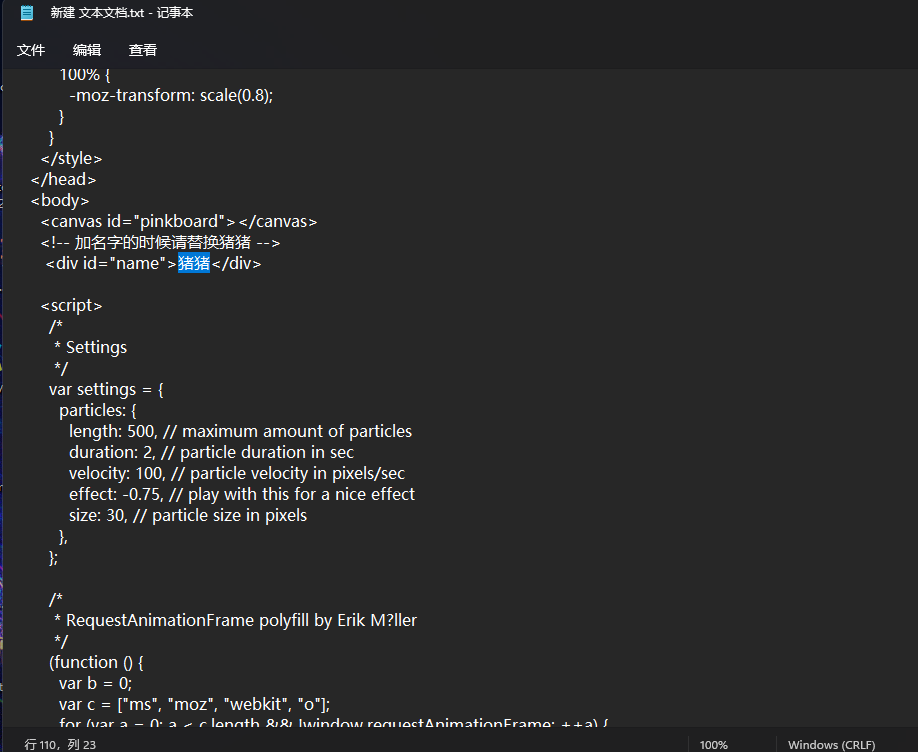Open the 文件 menu
The image size is (918, 752).
click(x=31, y=50)
